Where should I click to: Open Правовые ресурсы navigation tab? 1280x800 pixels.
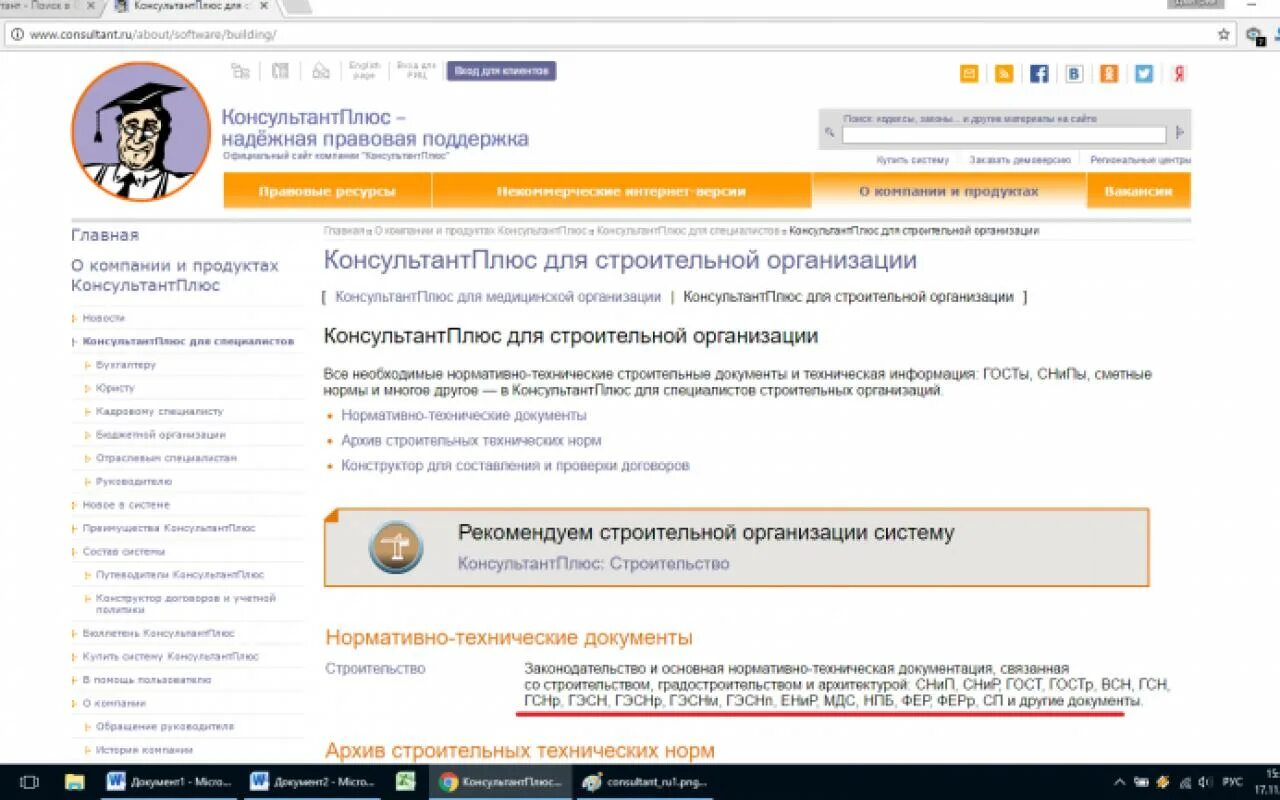[327, 191]
